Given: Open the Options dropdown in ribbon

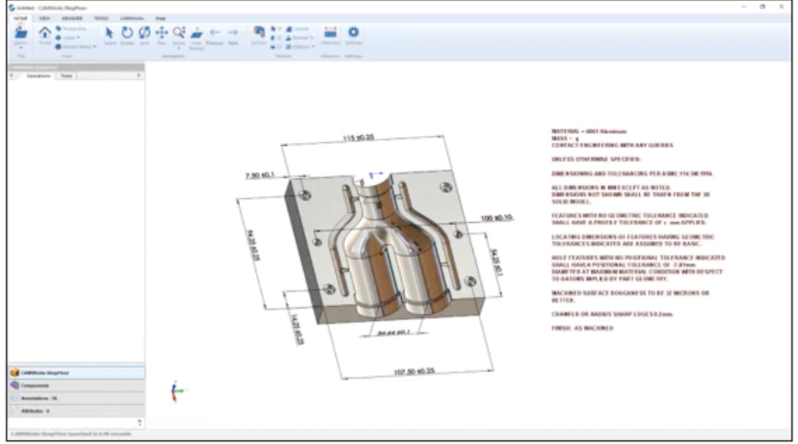Looking at the screenshot, I should [x=300, y=46].
